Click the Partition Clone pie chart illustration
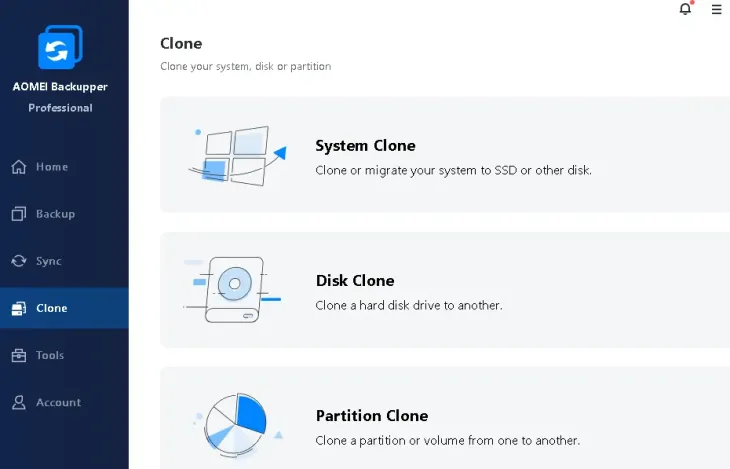This screenshot has width=730, height=469. tap(236, 422)
